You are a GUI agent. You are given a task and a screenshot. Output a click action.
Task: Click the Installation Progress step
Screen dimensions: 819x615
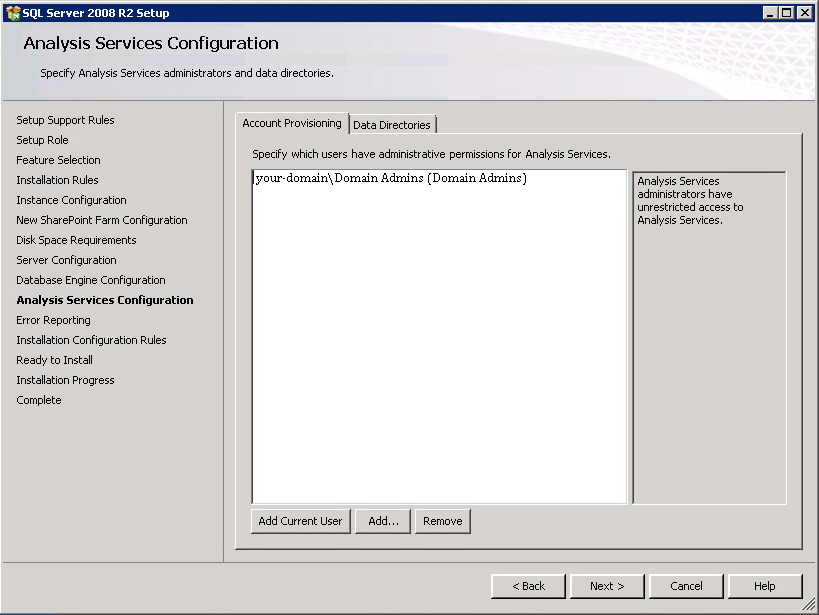pyautogui.click(x=65, y=380)
